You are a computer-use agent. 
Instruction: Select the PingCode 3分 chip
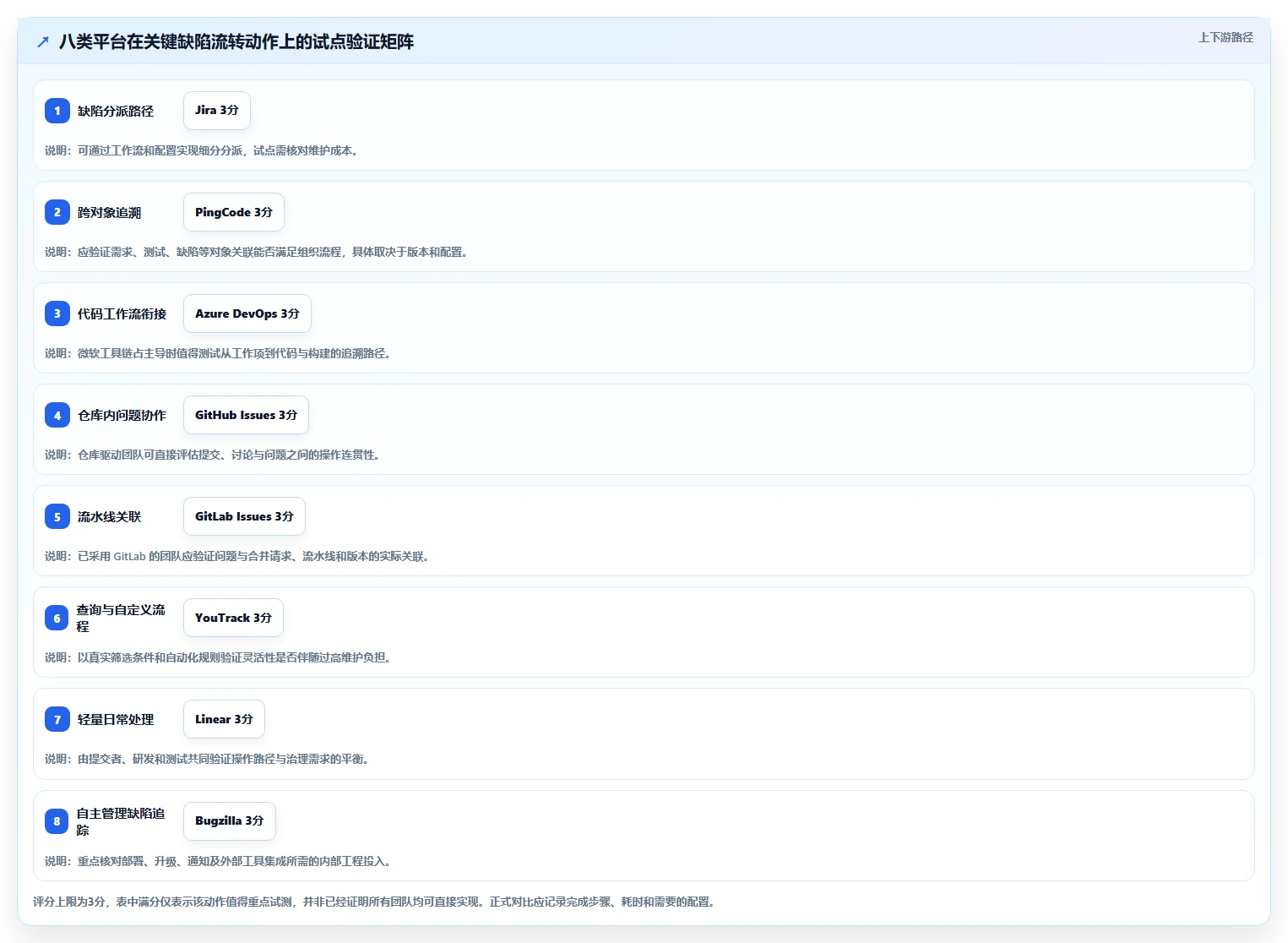pos(234,212)
